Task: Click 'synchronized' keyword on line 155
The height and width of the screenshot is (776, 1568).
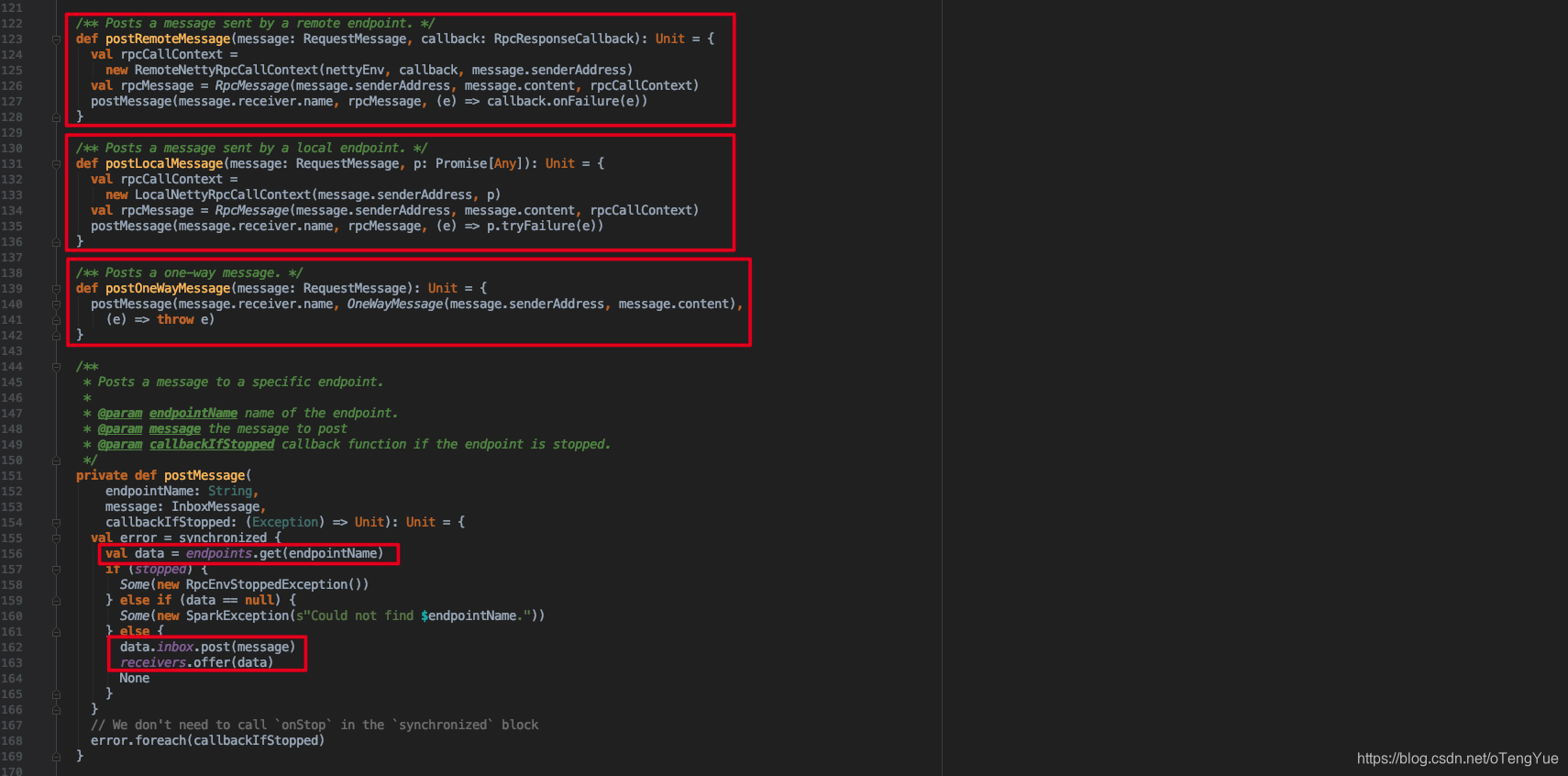Action: 223,538
